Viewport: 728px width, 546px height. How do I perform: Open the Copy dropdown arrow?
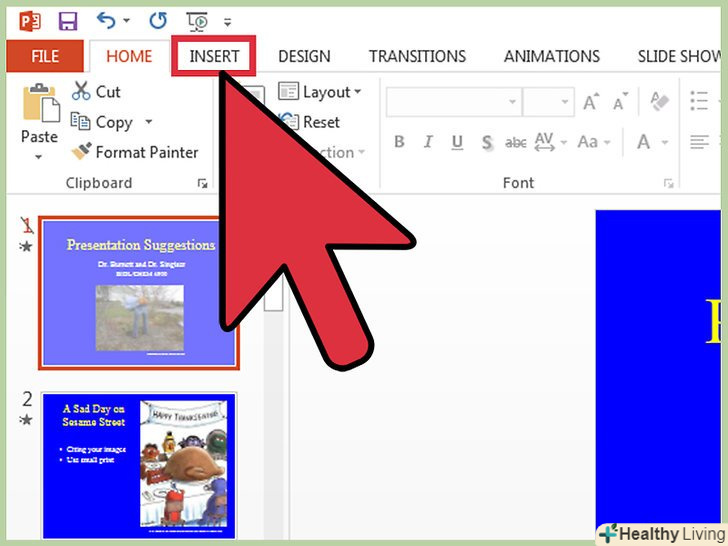149,122
